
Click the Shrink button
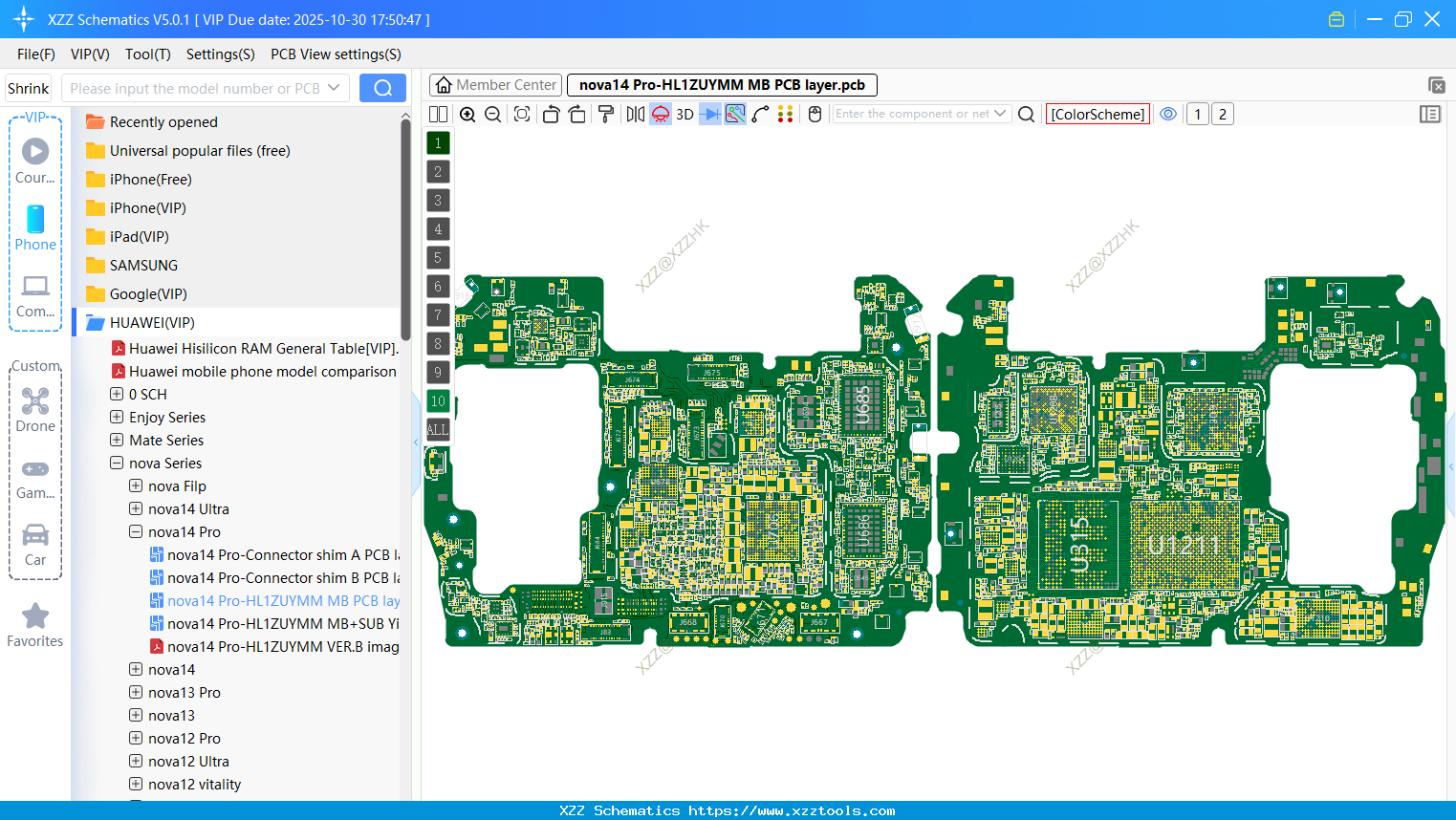click(x=29, y=89)
